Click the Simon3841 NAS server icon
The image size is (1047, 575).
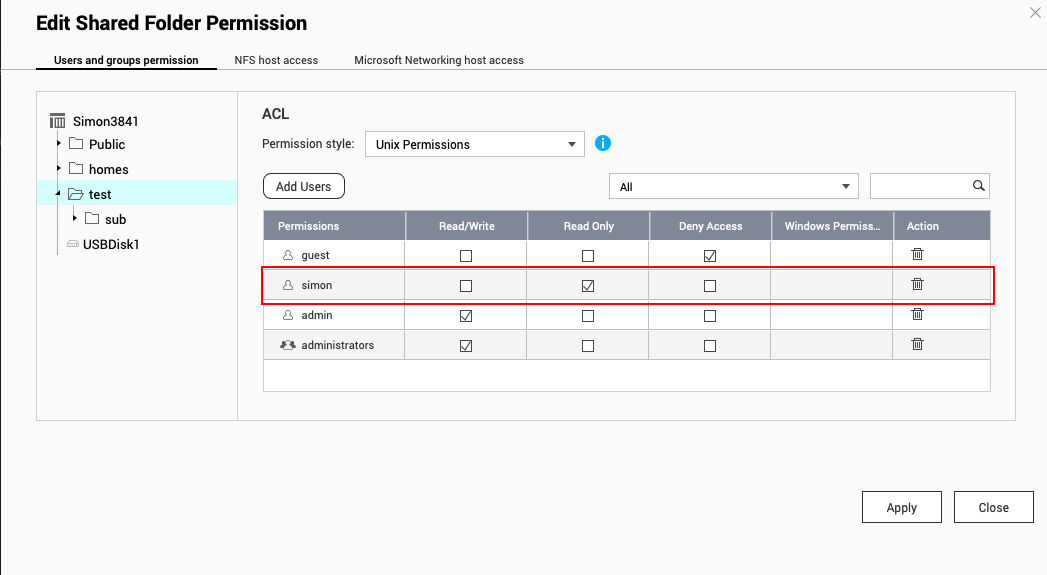click(57, 121)
